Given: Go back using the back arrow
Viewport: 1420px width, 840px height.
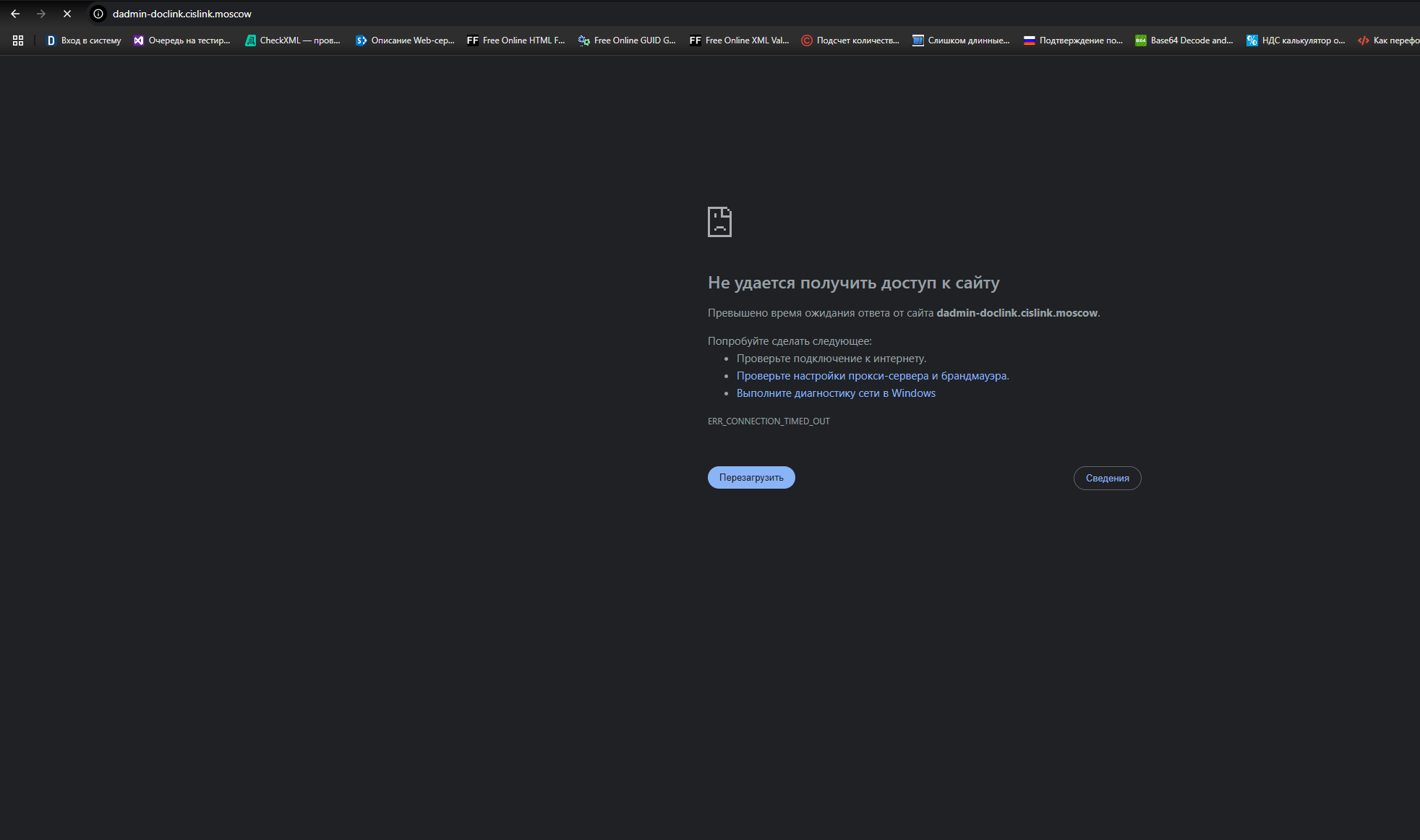Looking at the screenshot, I should (x=15, y=14).
